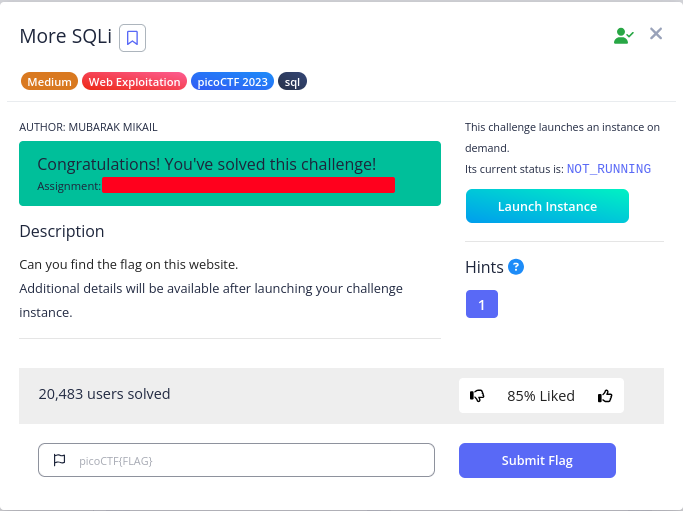This screenshot has height=511, width=683.
Task: Click the flag icon in input
Action: coord(59,460)
